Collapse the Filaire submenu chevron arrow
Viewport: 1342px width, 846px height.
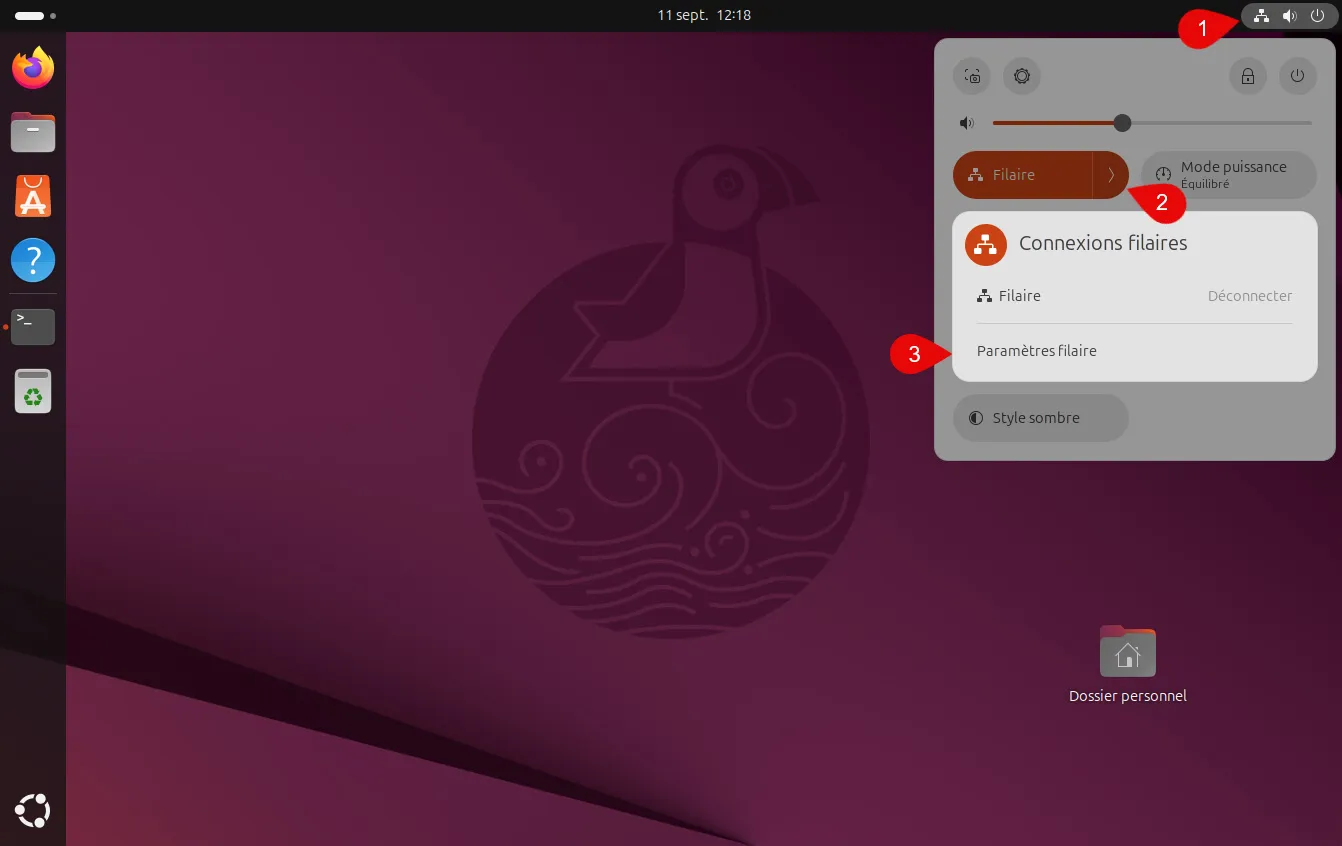[x=1110, y=175]
